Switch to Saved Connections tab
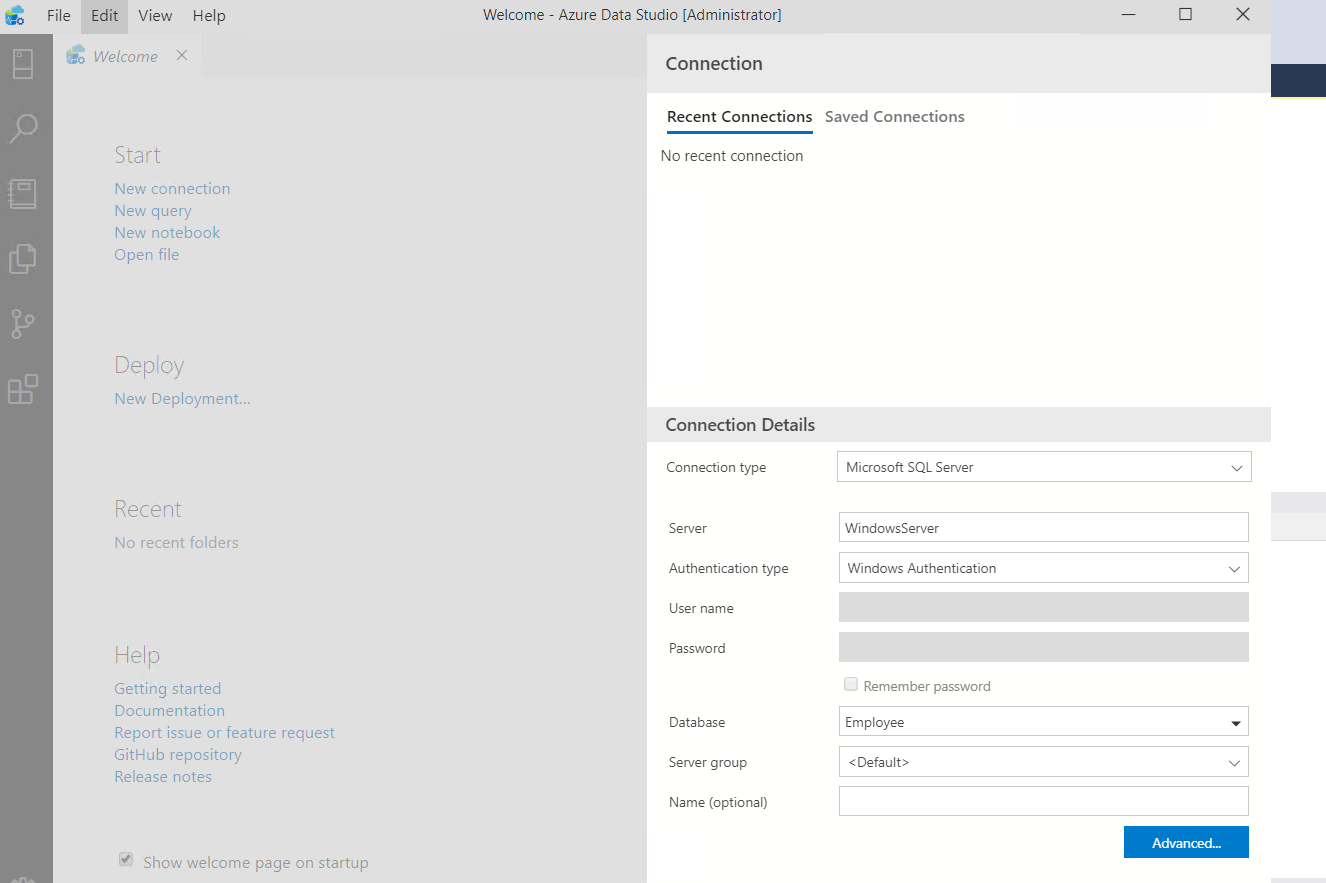1326x883 pixels. [x=895, y=117]
